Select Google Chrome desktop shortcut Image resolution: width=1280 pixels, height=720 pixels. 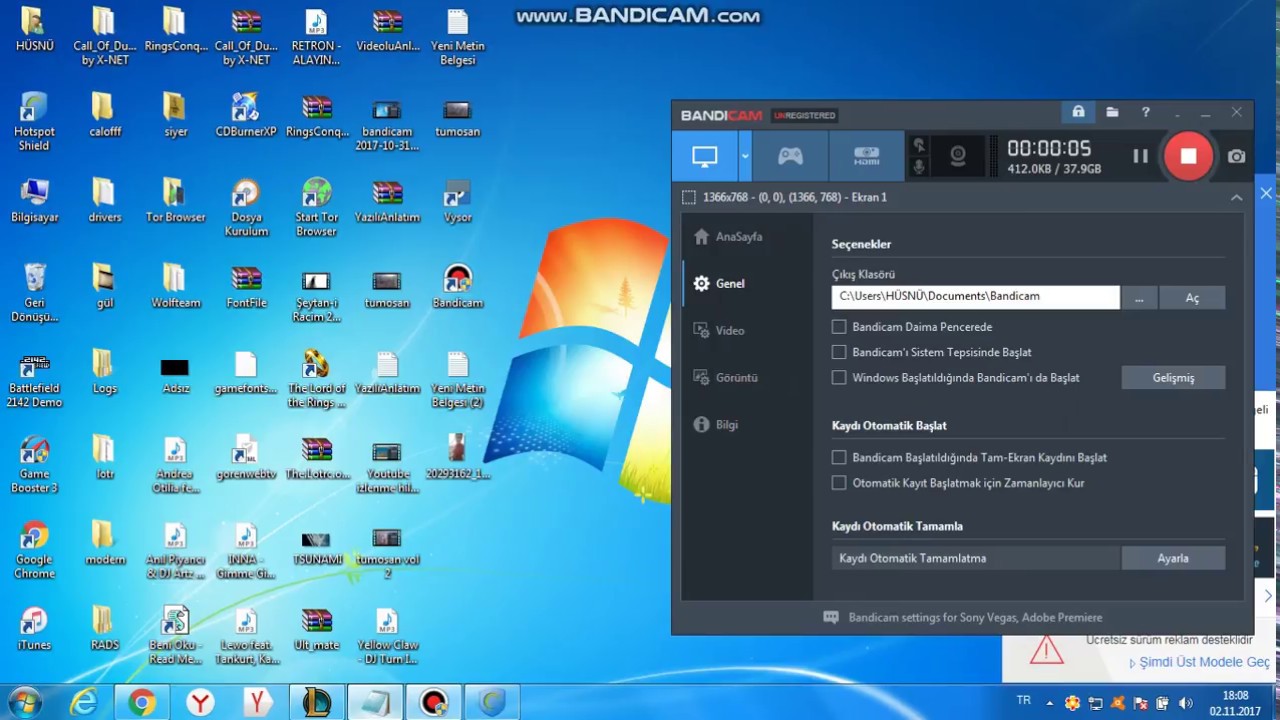pyautogui.click(x=34, y=550)
